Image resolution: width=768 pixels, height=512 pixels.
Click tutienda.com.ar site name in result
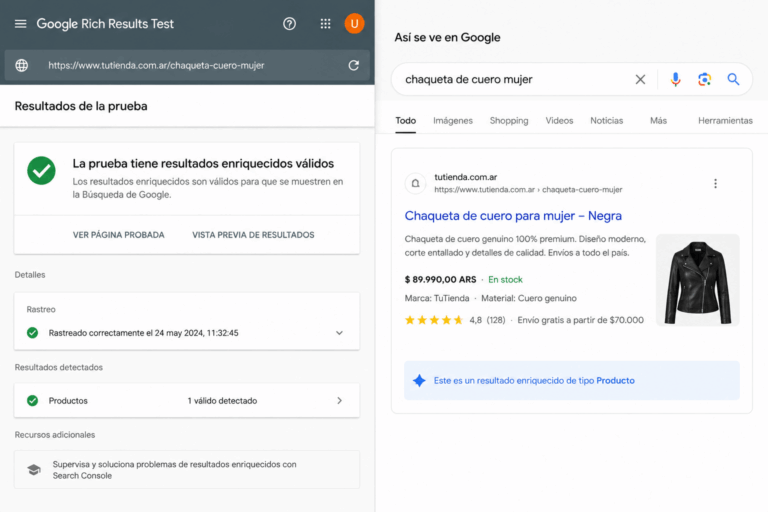tap(465, 177)
